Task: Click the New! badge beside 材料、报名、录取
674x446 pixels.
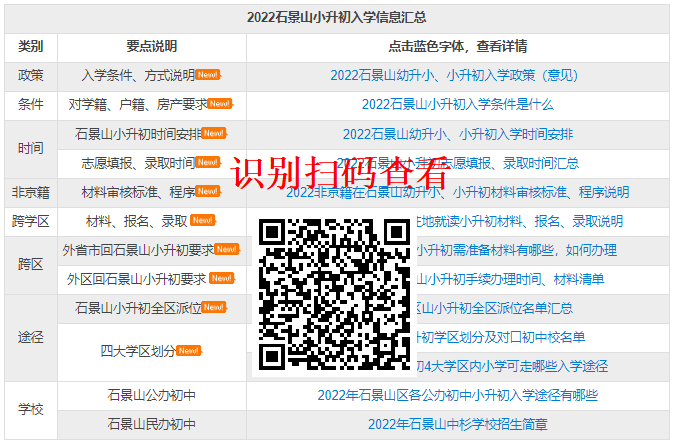Action: tap(203, 220)
